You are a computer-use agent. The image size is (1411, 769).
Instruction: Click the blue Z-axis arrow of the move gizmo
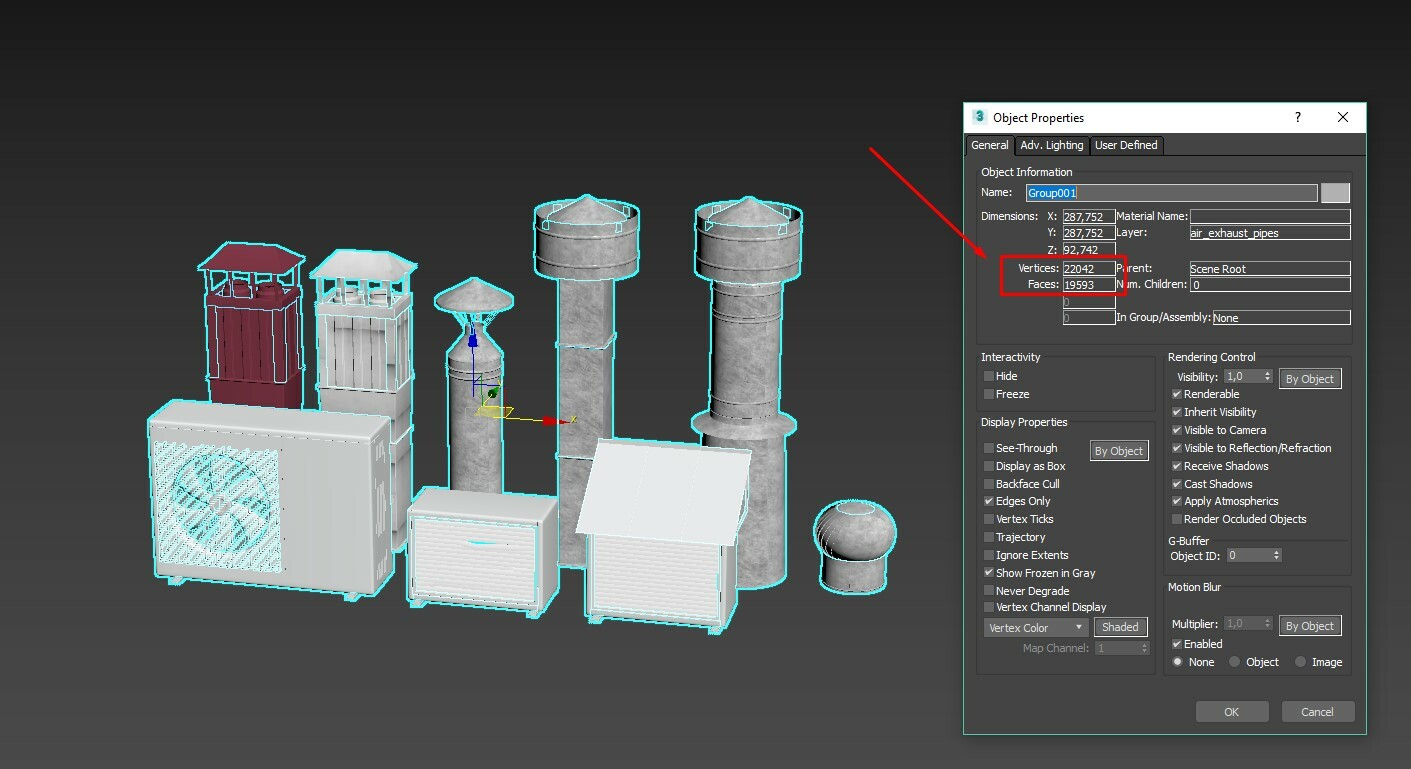click(x=472, y=343)
